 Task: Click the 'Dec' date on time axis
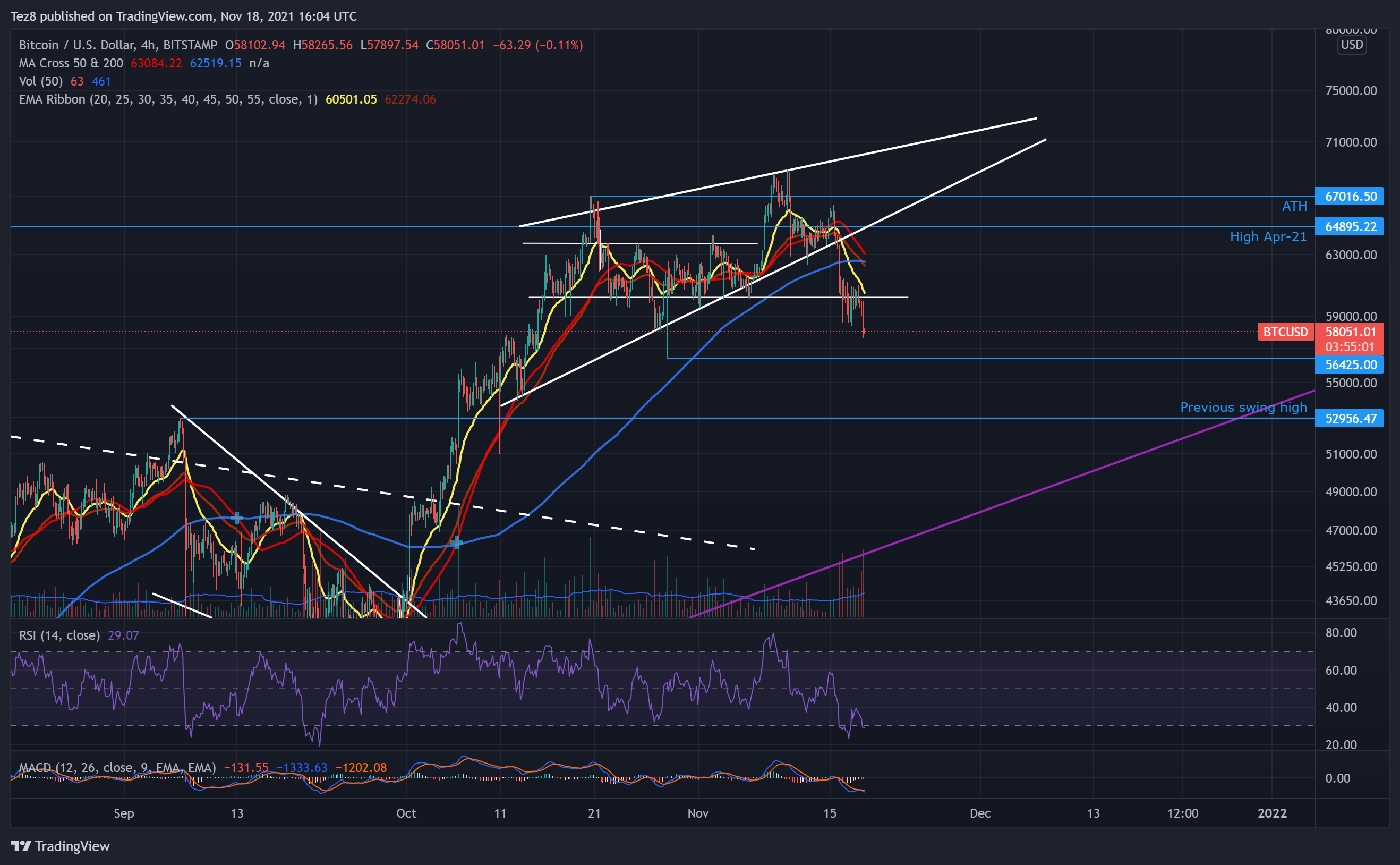[x=980, y=813]
